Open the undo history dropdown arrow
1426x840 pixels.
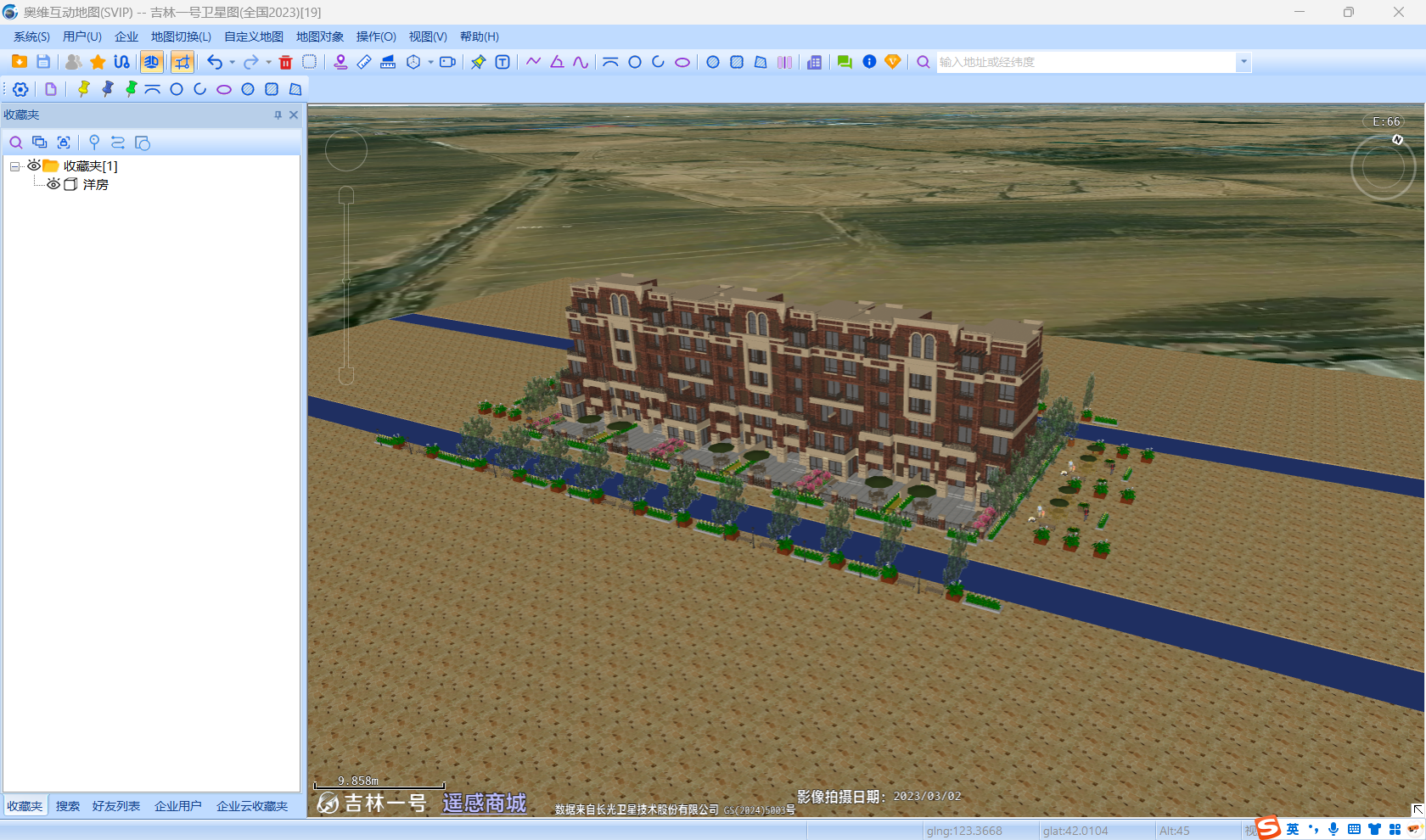(232, 62)
